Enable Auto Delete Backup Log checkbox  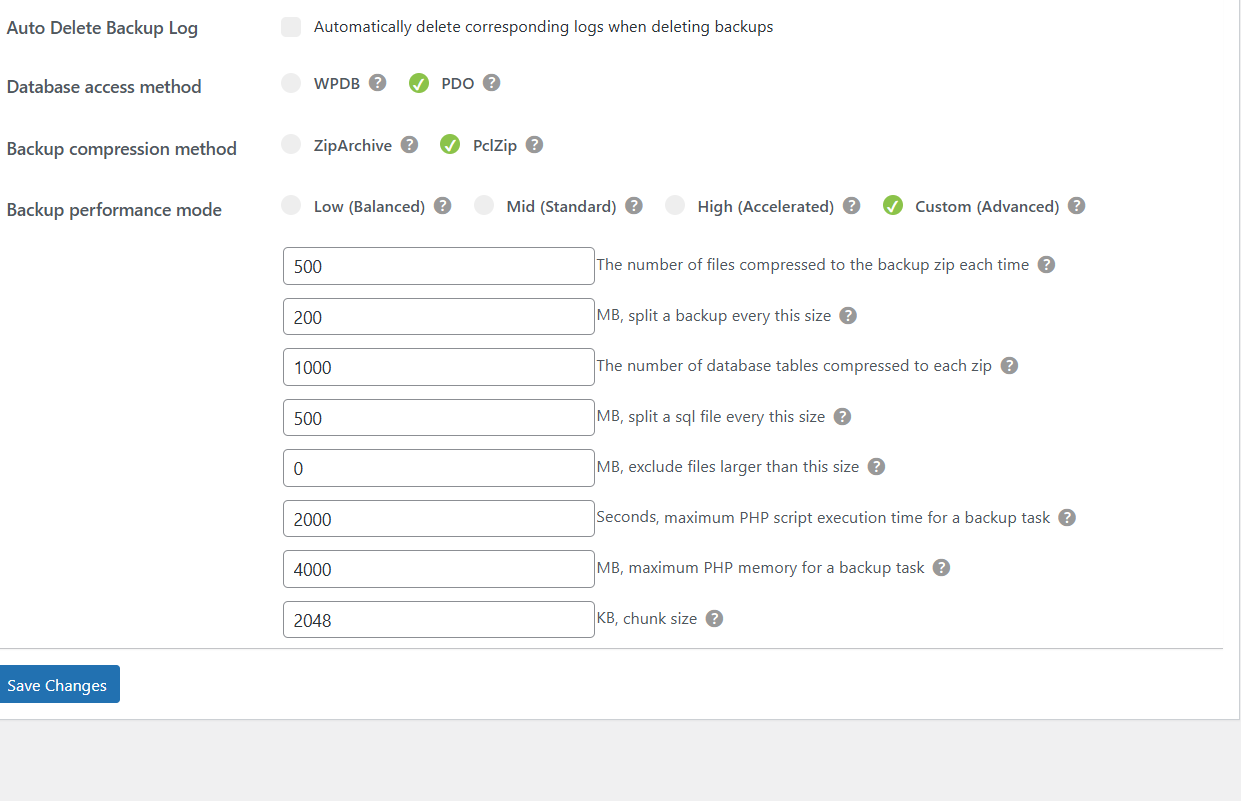coord(291,27)
